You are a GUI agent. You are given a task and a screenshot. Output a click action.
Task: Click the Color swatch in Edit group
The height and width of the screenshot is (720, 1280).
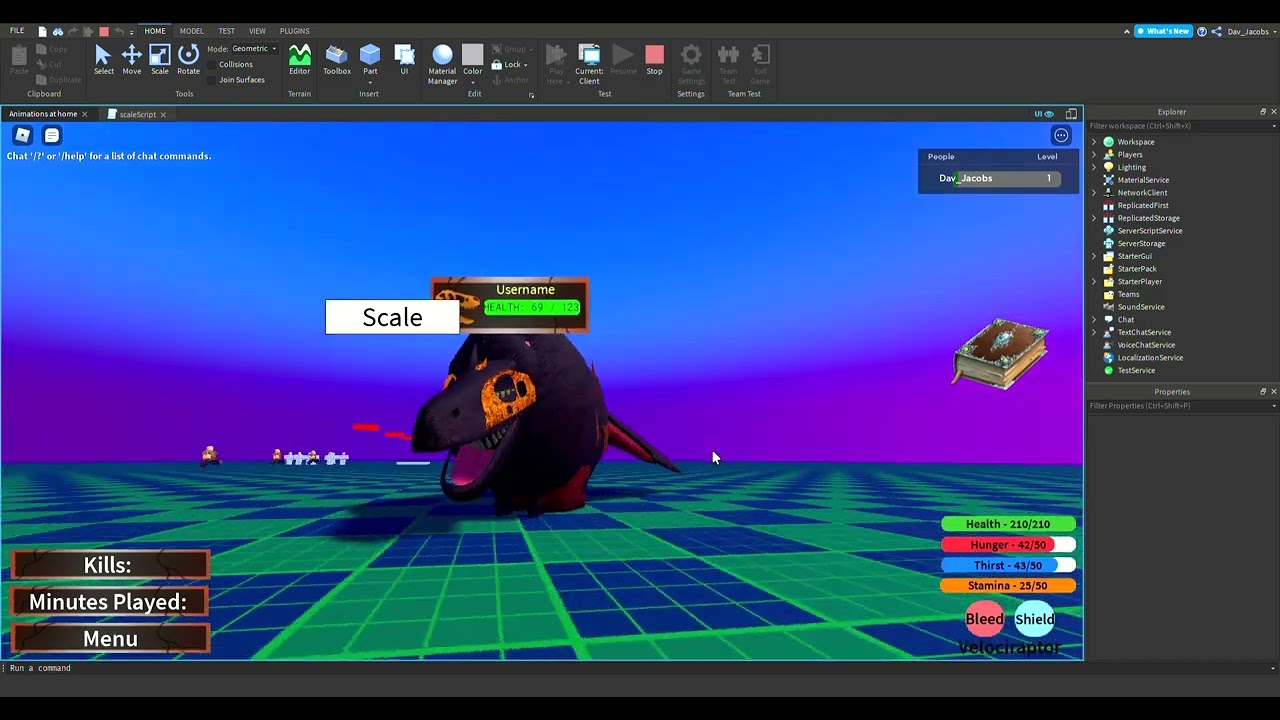click(472, 54)
